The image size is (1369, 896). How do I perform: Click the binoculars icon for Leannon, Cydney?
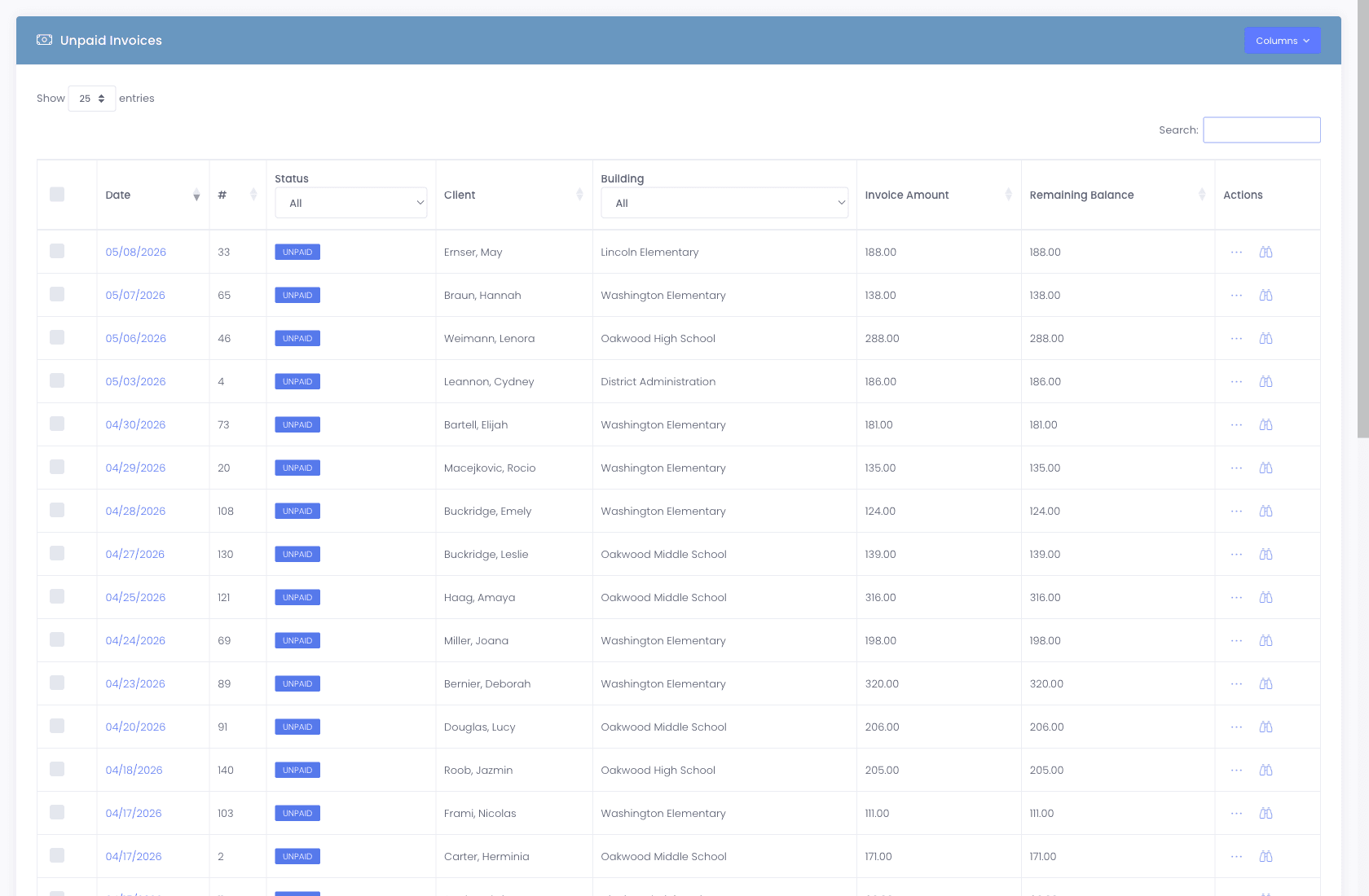pyautogui.click(x=1266, y=382)
